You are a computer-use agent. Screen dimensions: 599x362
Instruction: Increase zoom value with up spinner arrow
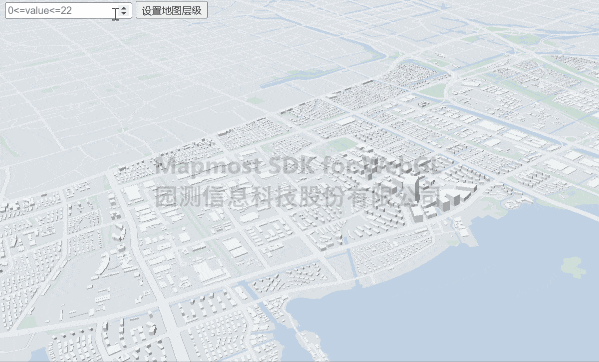[x=124, y=8]
